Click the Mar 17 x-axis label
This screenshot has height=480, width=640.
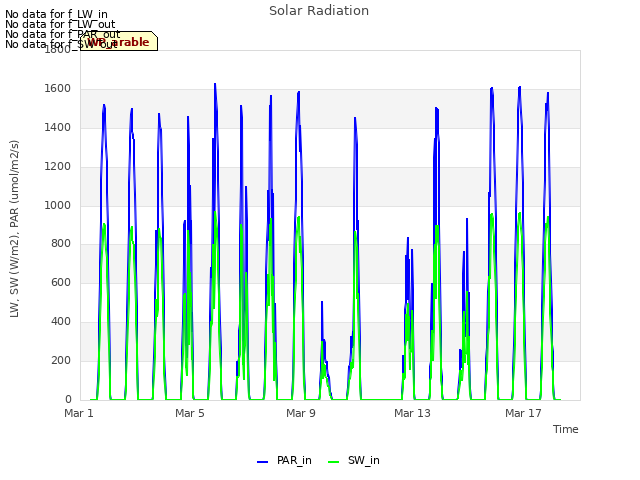click(523, 413)
